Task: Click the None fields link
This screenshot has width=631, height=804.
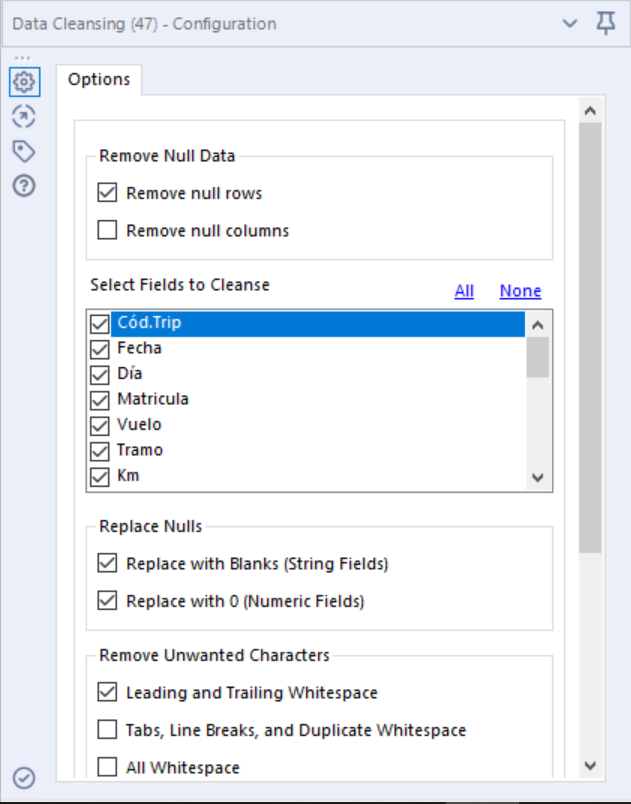Action: [520, 291]
